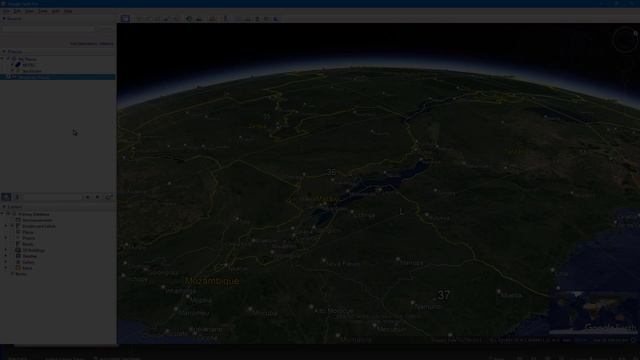Click the panel view icon beside the Places magnifier

[x=17, y=197]
